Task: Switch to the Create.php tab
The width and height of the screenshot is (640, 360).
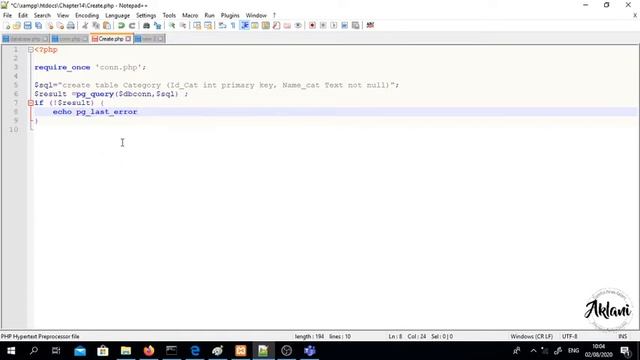Action: (x=111, y=39)
